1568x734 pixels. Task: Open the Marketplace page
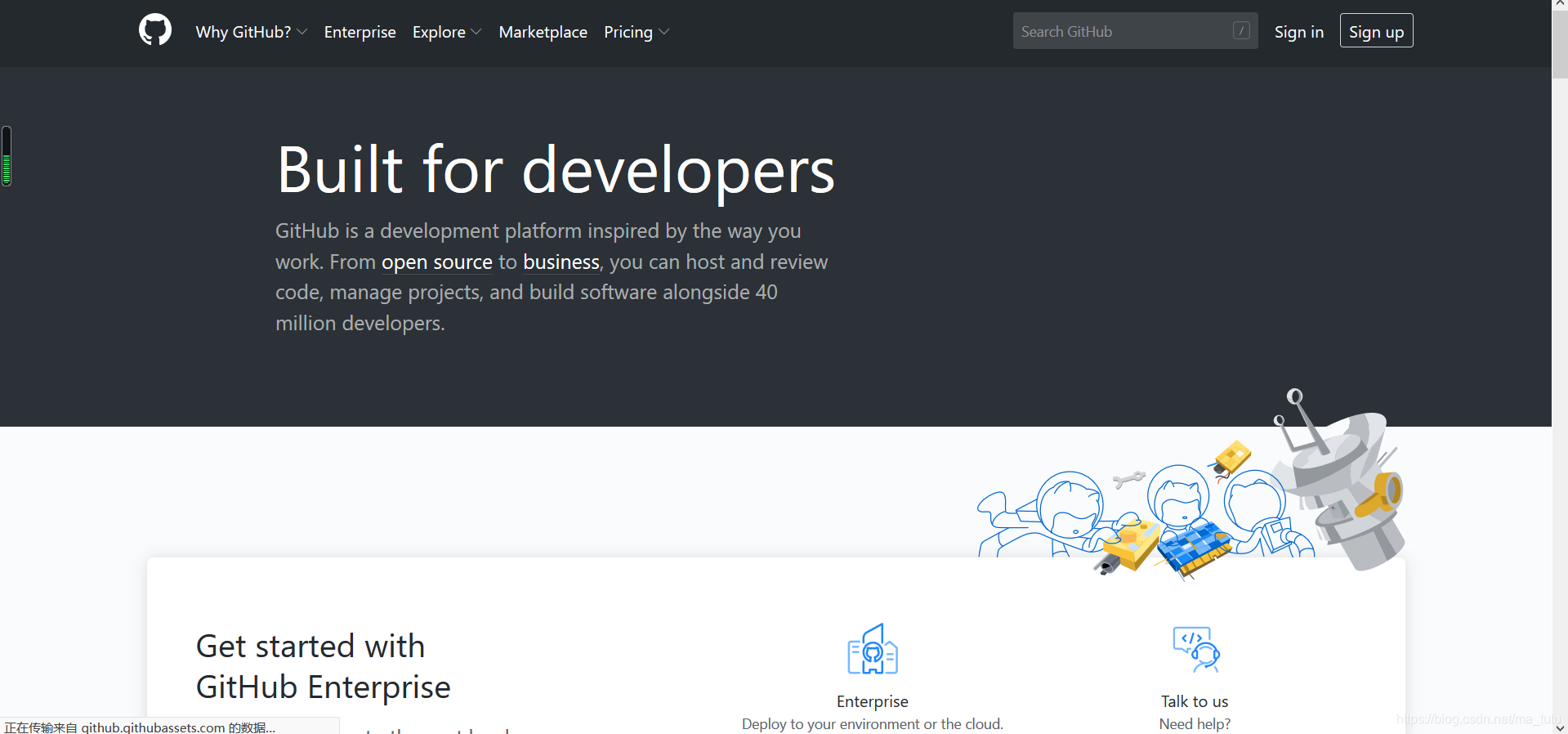point(543,32)
